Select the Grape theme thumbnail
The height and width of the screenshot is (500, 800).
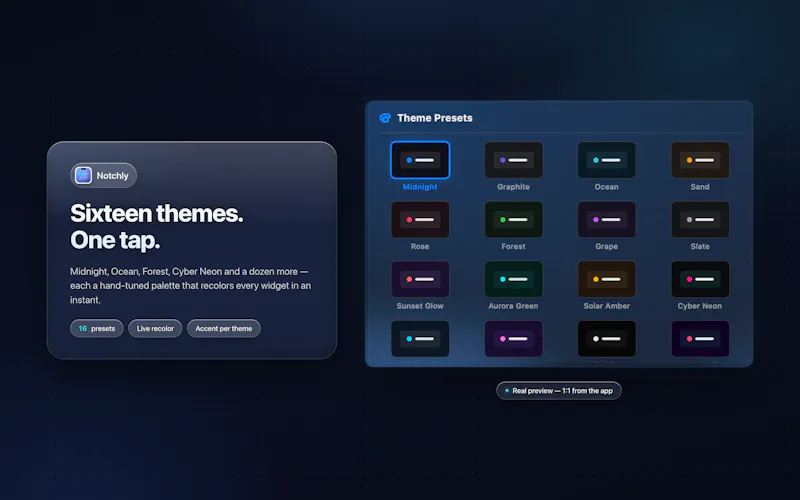tap(607, 219)
